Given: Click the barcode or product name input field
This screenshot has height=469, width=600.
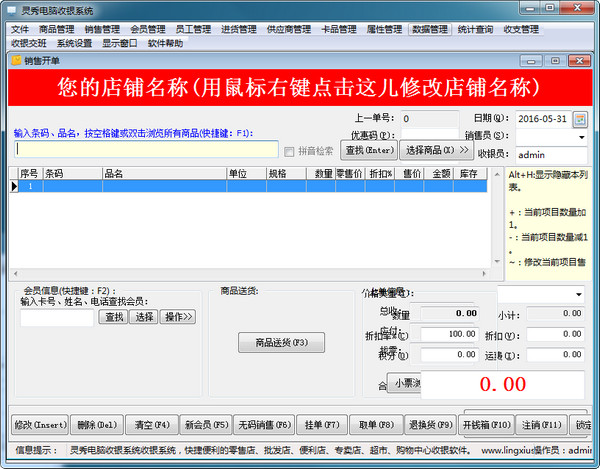Looking at the screenshot, I should (x=146, y=149).
